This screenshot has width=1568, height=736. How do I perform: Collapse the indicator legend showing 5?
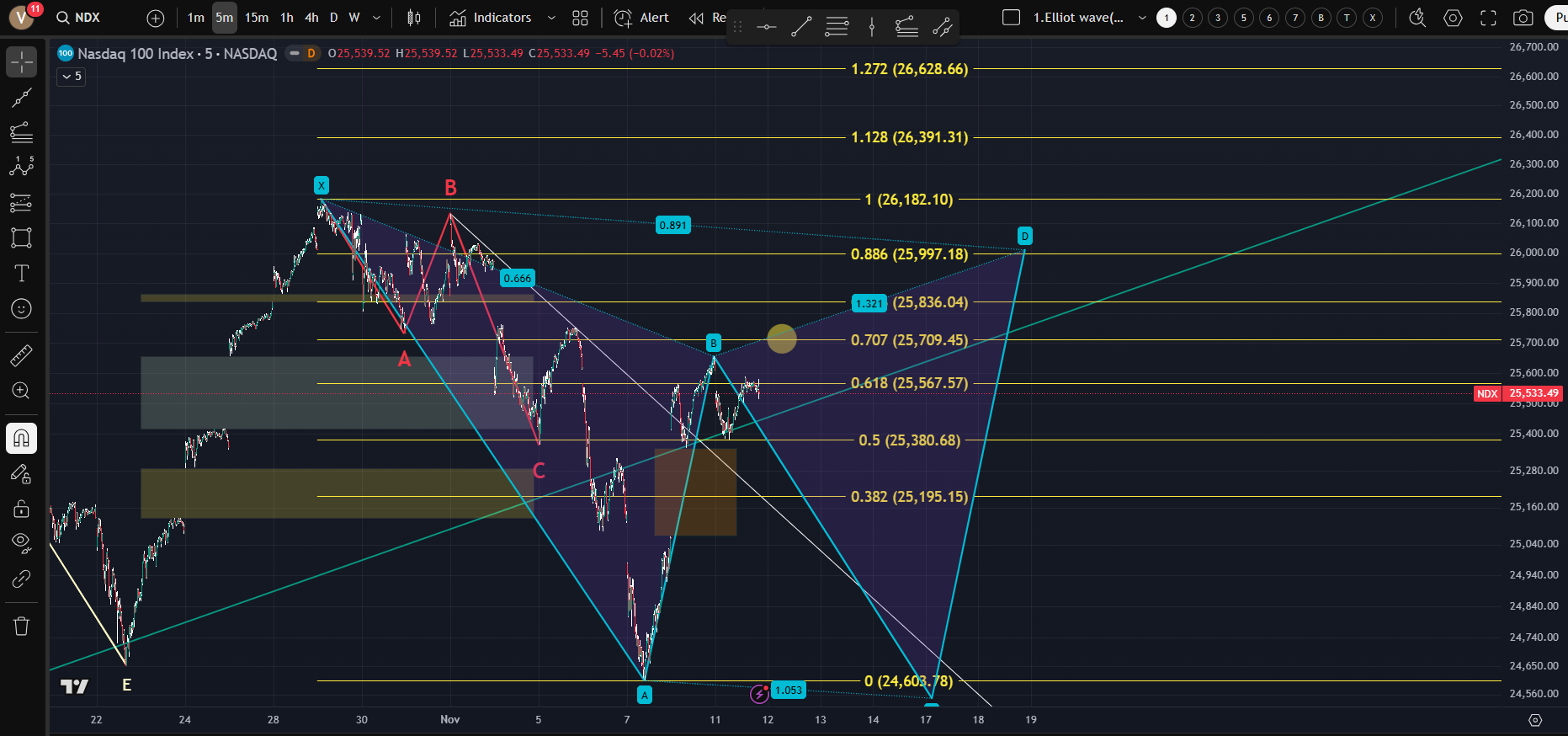tap(71, 77)
